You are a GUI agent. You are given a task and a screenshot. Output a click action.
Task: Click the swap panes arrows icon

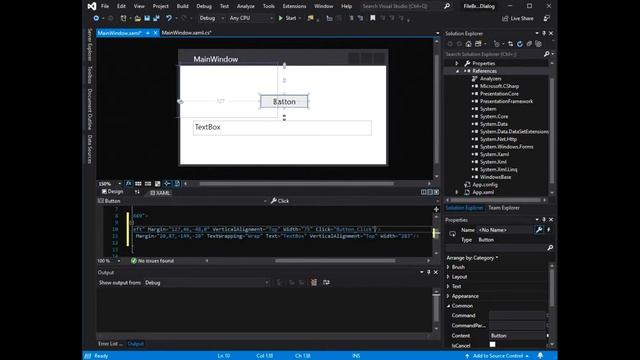pyautogui.click(x=137, y=192)
